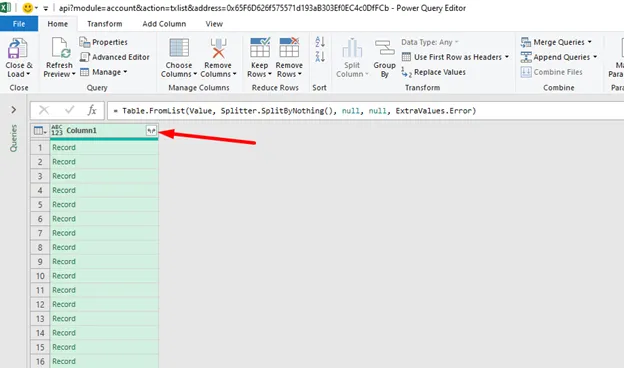Click the ABC123 data type icon of Column1

57,130
